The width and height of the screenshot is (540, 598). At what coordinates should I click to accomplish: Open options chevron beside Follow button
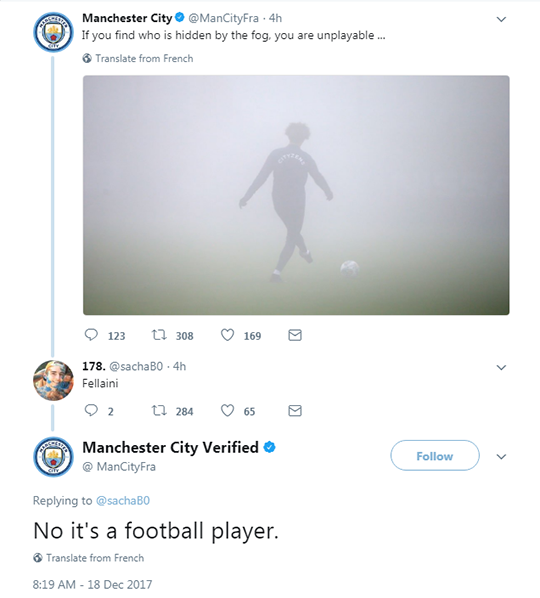click(501, 456)
